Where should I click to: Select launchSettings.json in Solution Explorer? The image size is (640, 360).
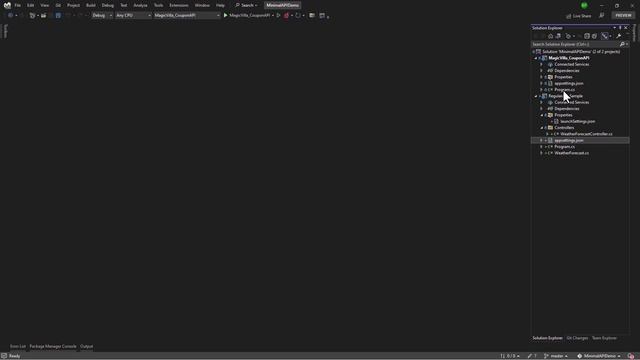click(578, 121)
